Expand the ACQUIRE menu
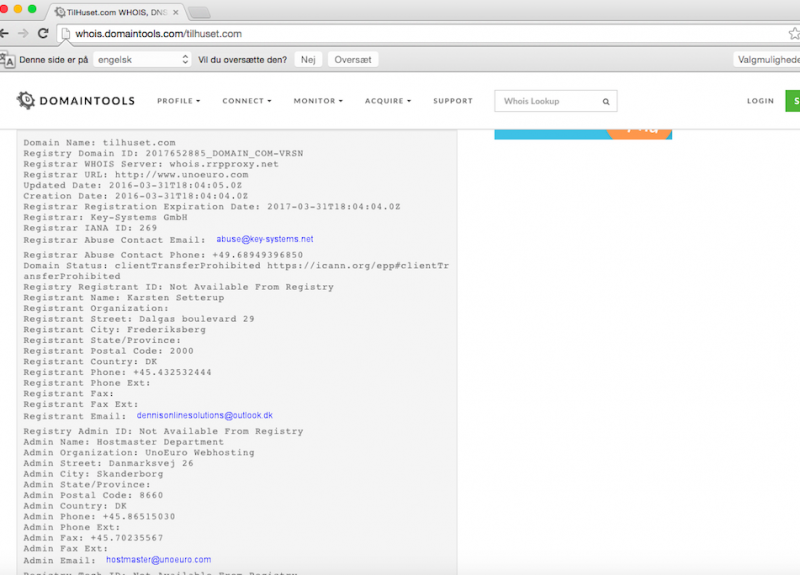Image resolution: width=800 pixels, height=575 pixels. click(388, 101)
